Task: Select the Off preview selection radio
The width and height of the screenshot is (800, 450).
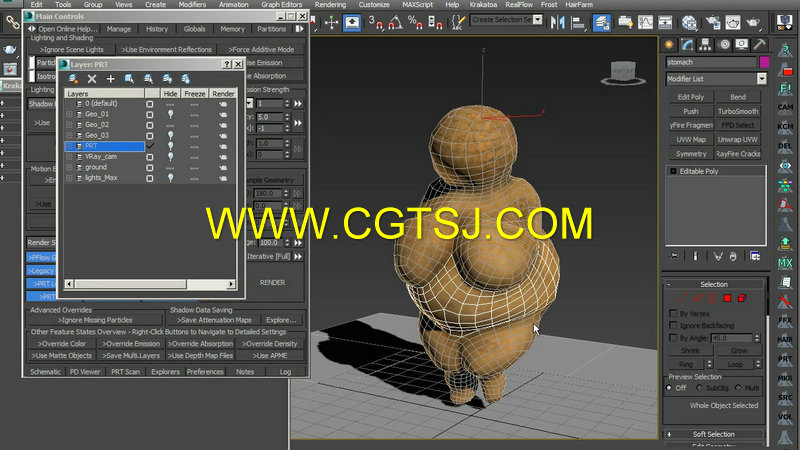Action: pyautogui.click(x=669, y=388)
